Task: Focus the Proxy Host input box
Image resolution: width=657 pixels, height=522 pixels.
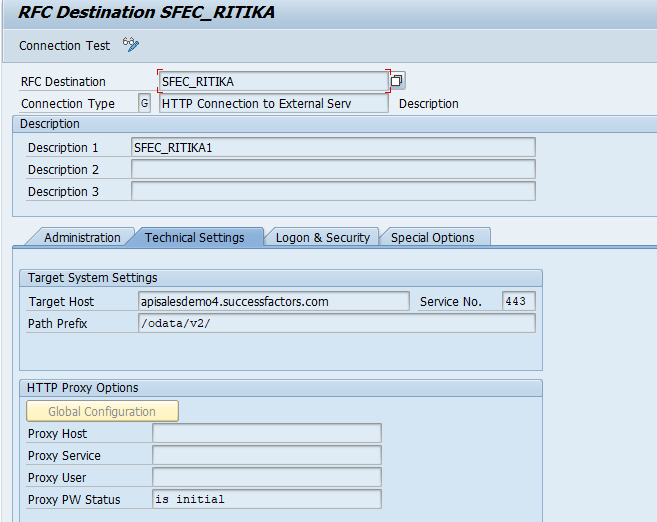Action: tap(267, 433)
